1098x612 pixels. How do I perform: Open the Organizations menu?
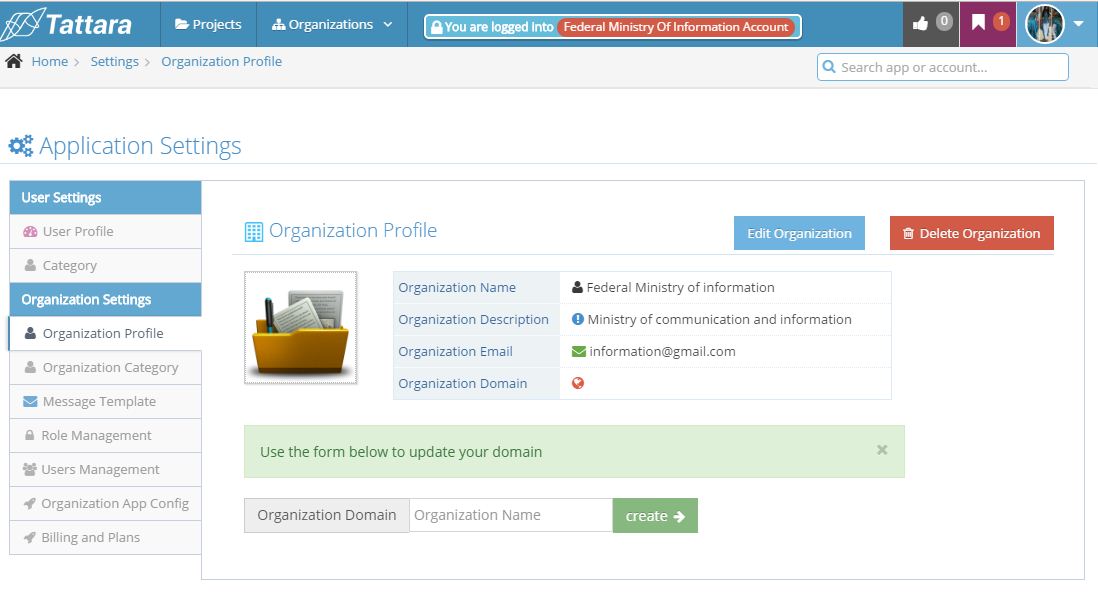332,25
